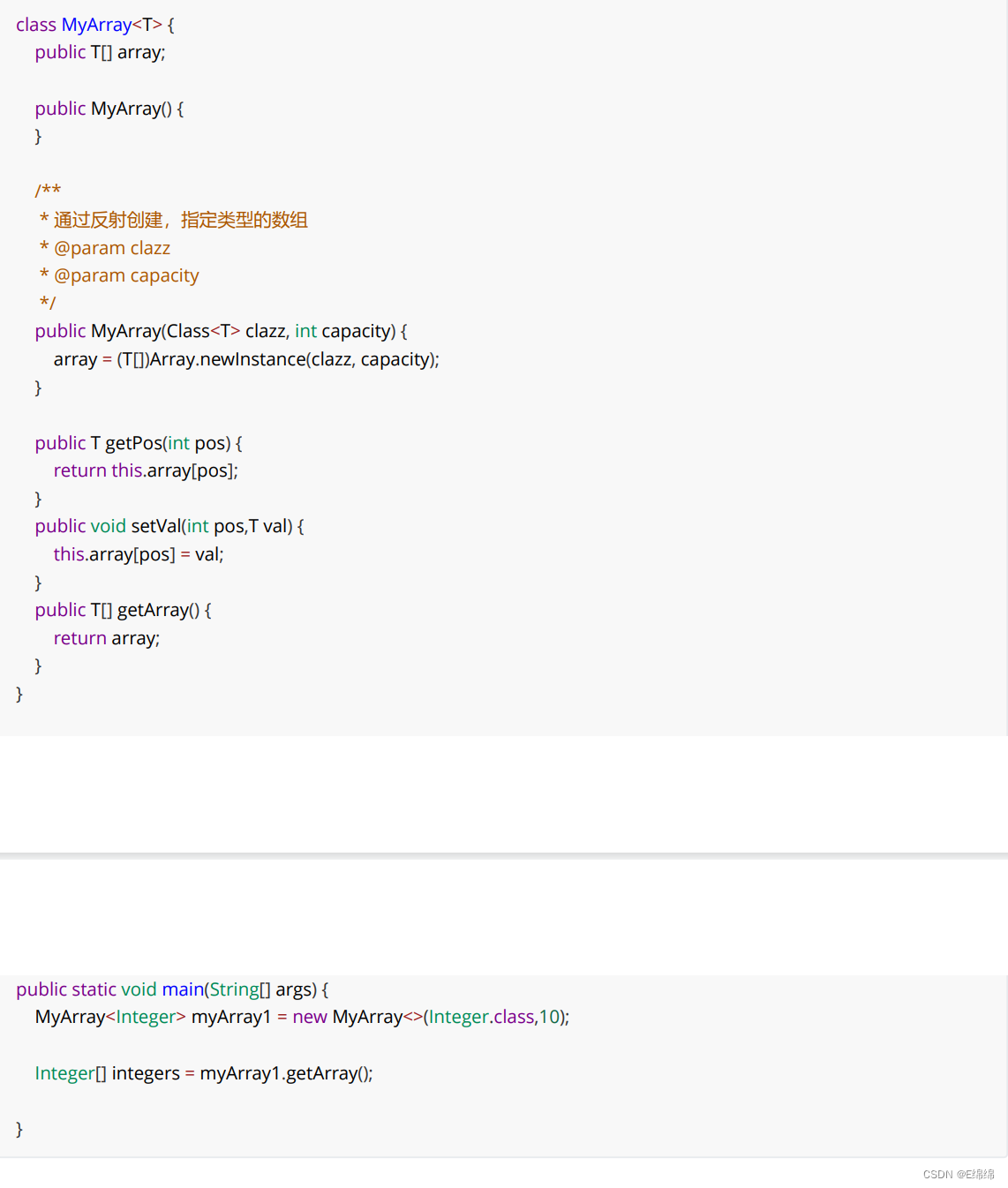
Task: Click the CSDN watermark text
Action: pos(958,1174)
